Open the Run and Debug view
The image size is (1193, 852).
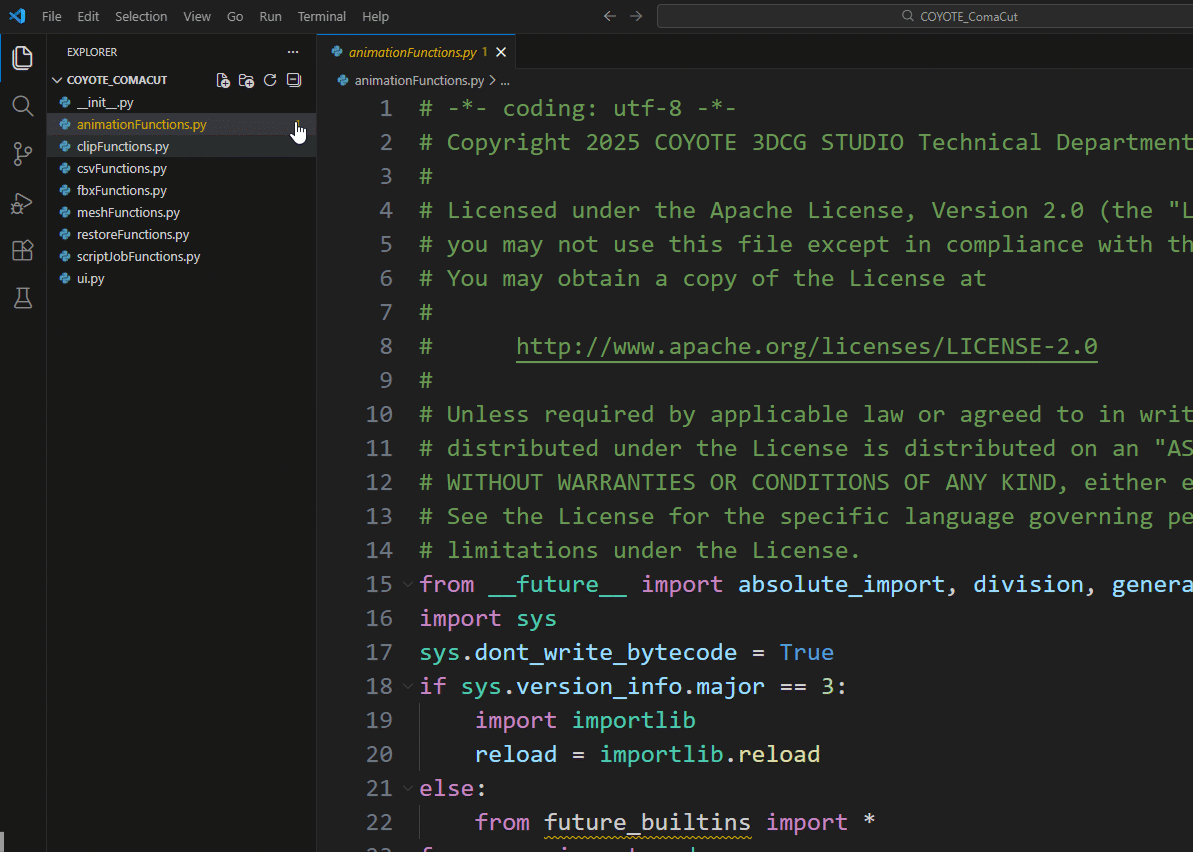tap(22, 203)
